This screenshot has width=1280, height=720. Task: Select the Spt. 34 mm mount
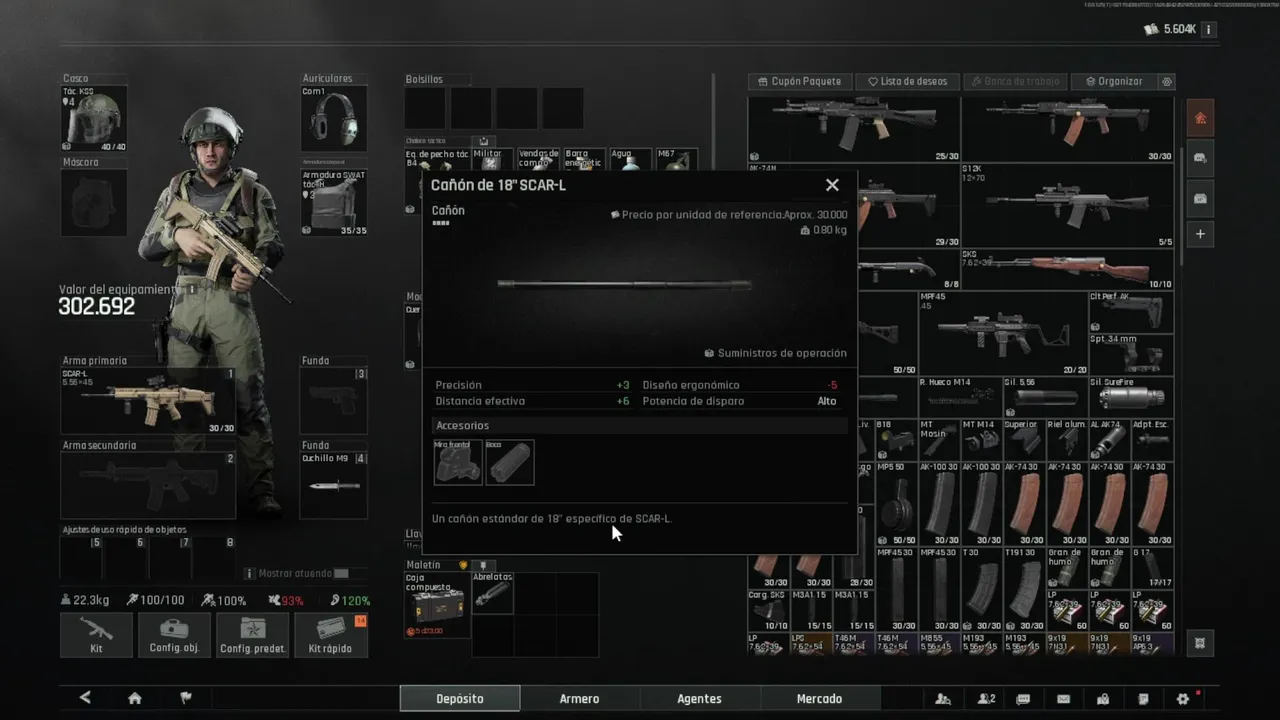(x=1131, y=354)
